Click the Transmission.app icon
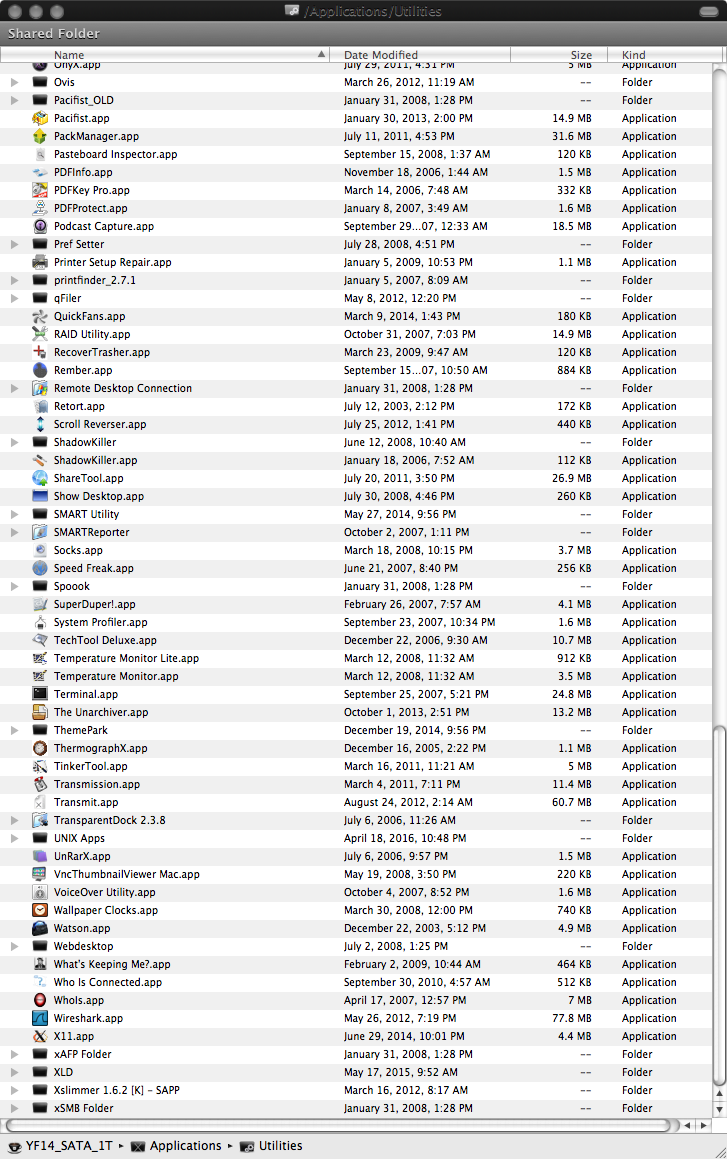This screenshot has width=727, height=1159. pyautogui.click(x=40, y=784)
